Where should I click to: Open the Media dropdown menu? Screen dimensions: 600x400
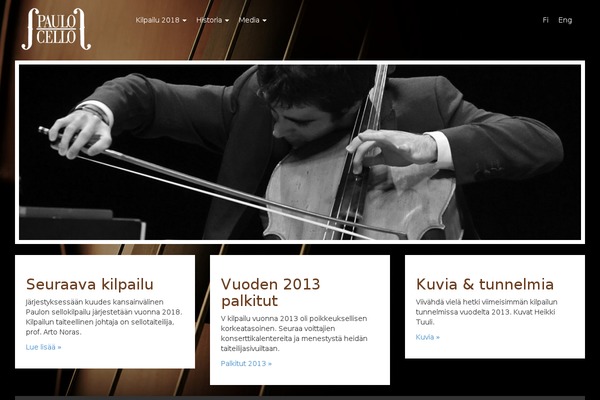click(x=252, y=20)
